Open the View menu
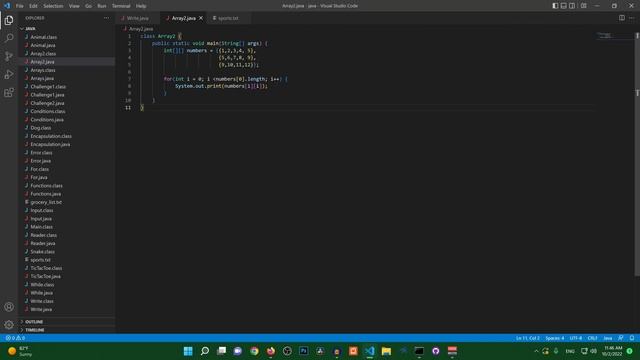The width and height of the screenshot is (640, 360). point(74,6)
